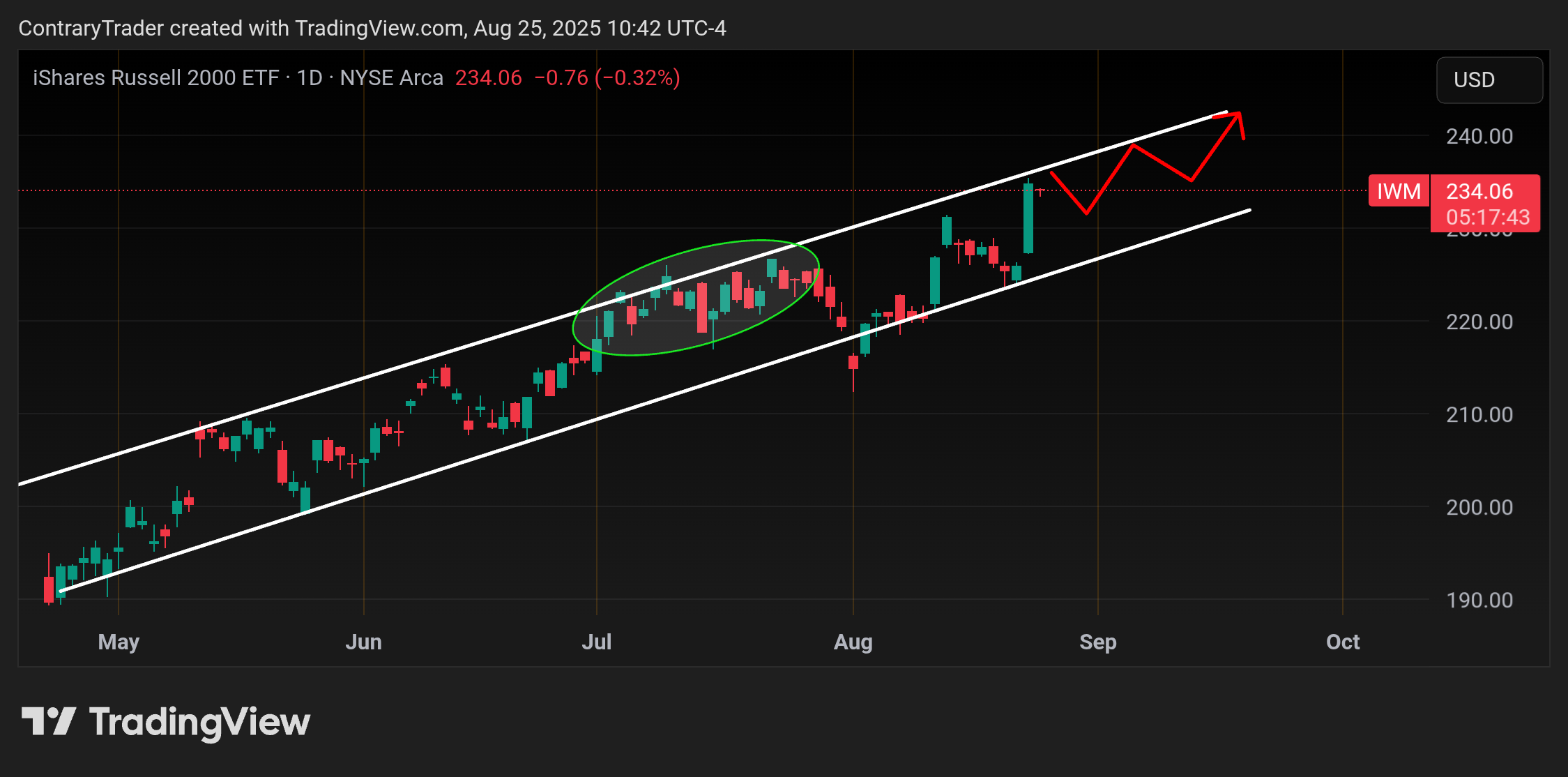Screen dimensions: 1568x777
Task: Click the −0.76 (−0.32%) change value
Action: tap(607, 77)
